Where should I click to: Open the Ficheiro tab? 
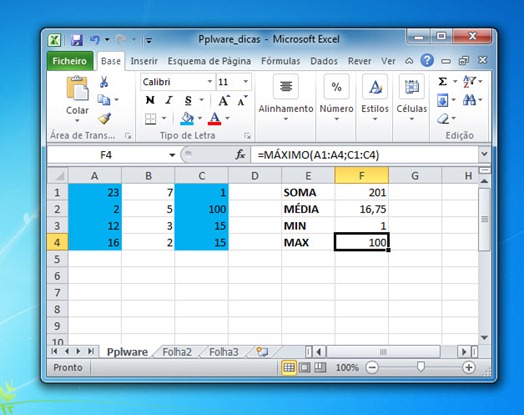pos(70,61)
